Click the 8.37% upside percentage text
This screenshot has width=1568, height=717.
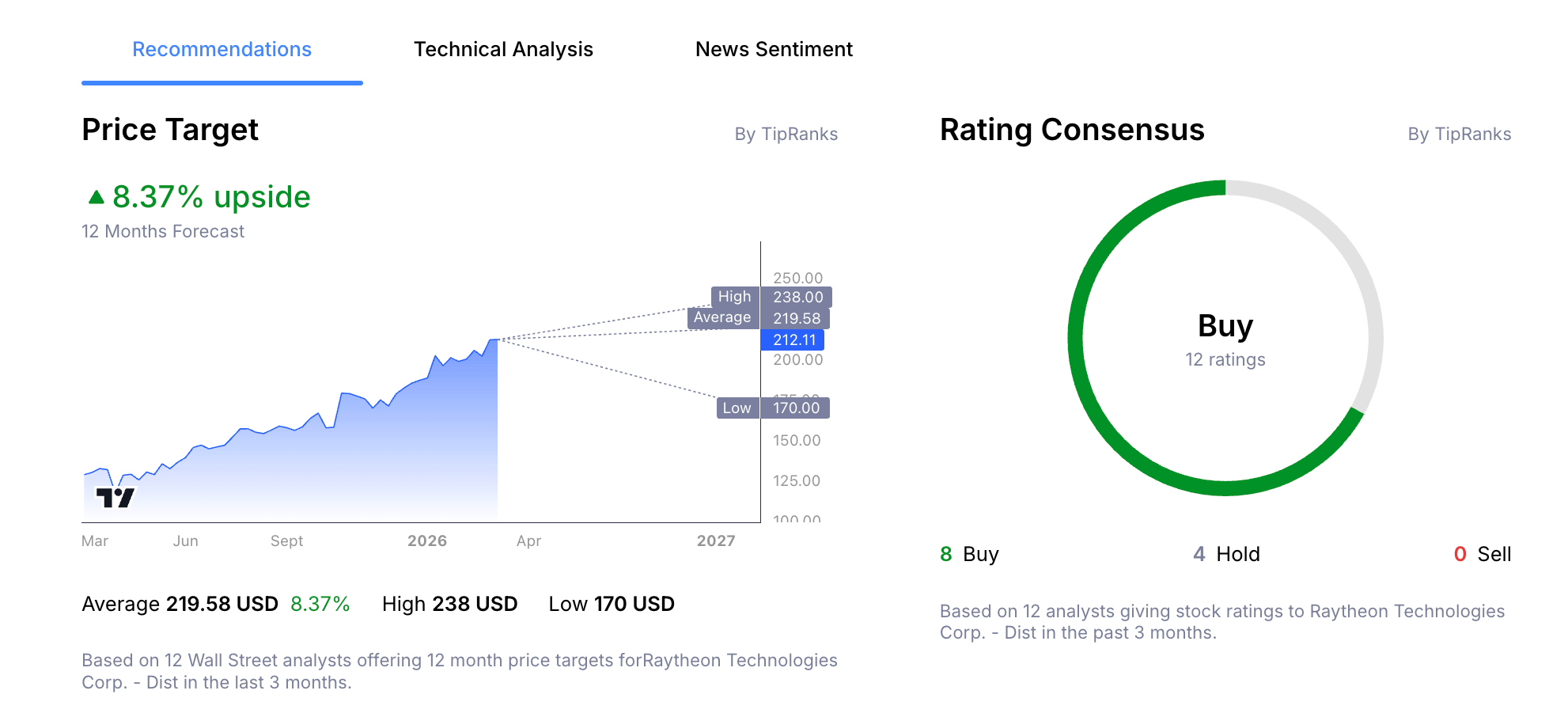pos(210,197)
